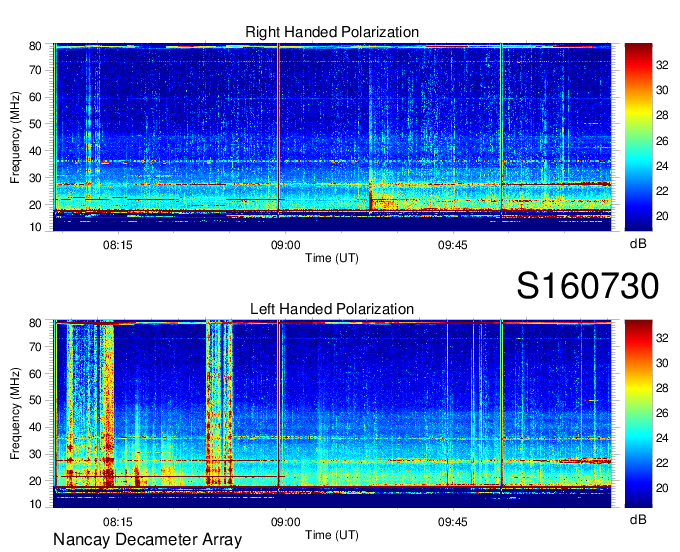Viewport: 680px width, 552px height.
Task: Click the 08:15 tick label on top plot
Action: point(118,245)
